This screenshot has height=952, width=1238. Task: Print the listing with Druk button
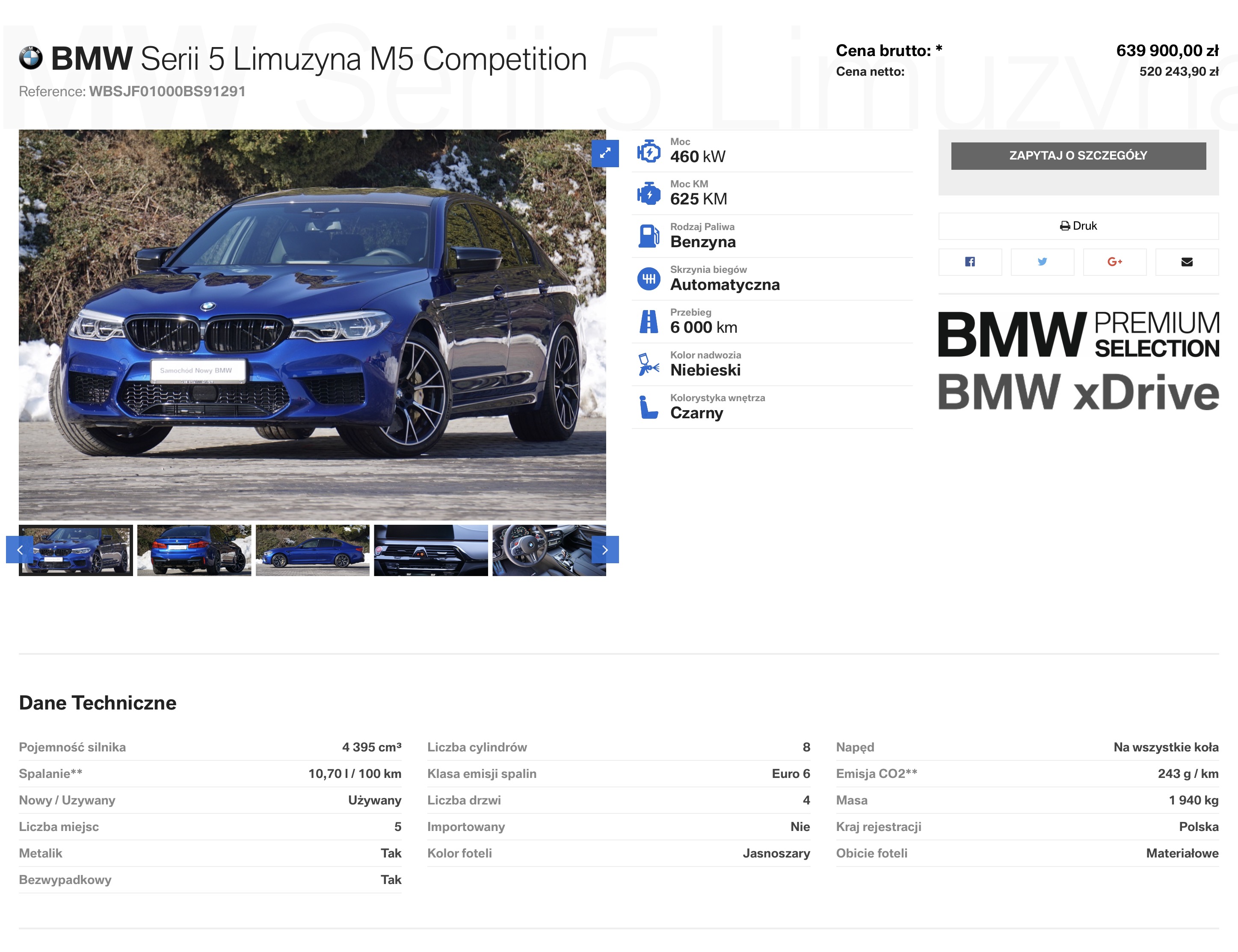(1078, 226)
